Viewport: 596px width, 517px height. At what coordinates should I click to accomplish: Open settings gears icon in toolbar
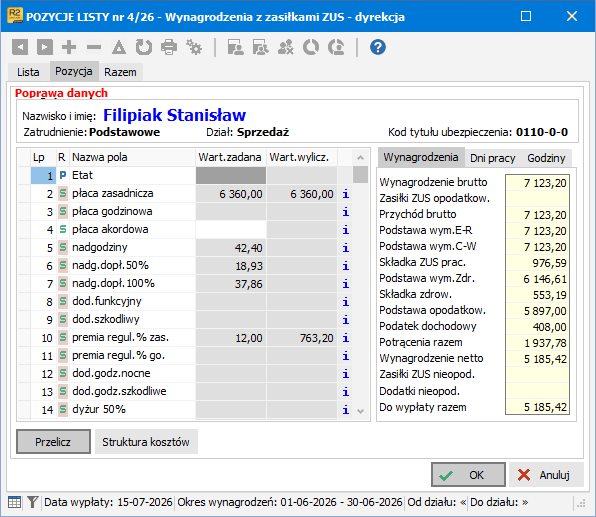[x=194, y=48]
